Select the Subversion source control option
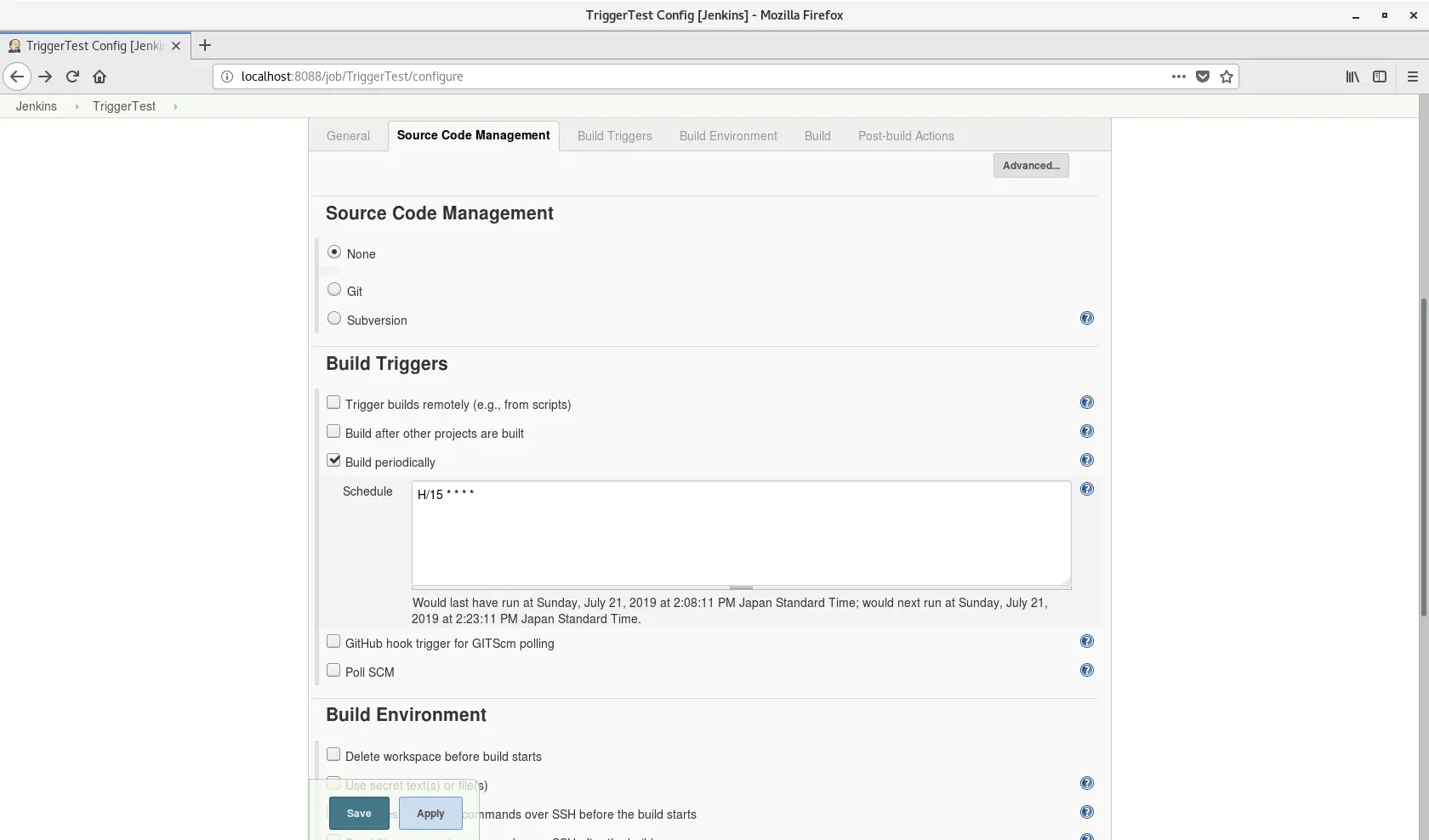The height and width of the screenshot is (840, 1429). click(334, 318)
